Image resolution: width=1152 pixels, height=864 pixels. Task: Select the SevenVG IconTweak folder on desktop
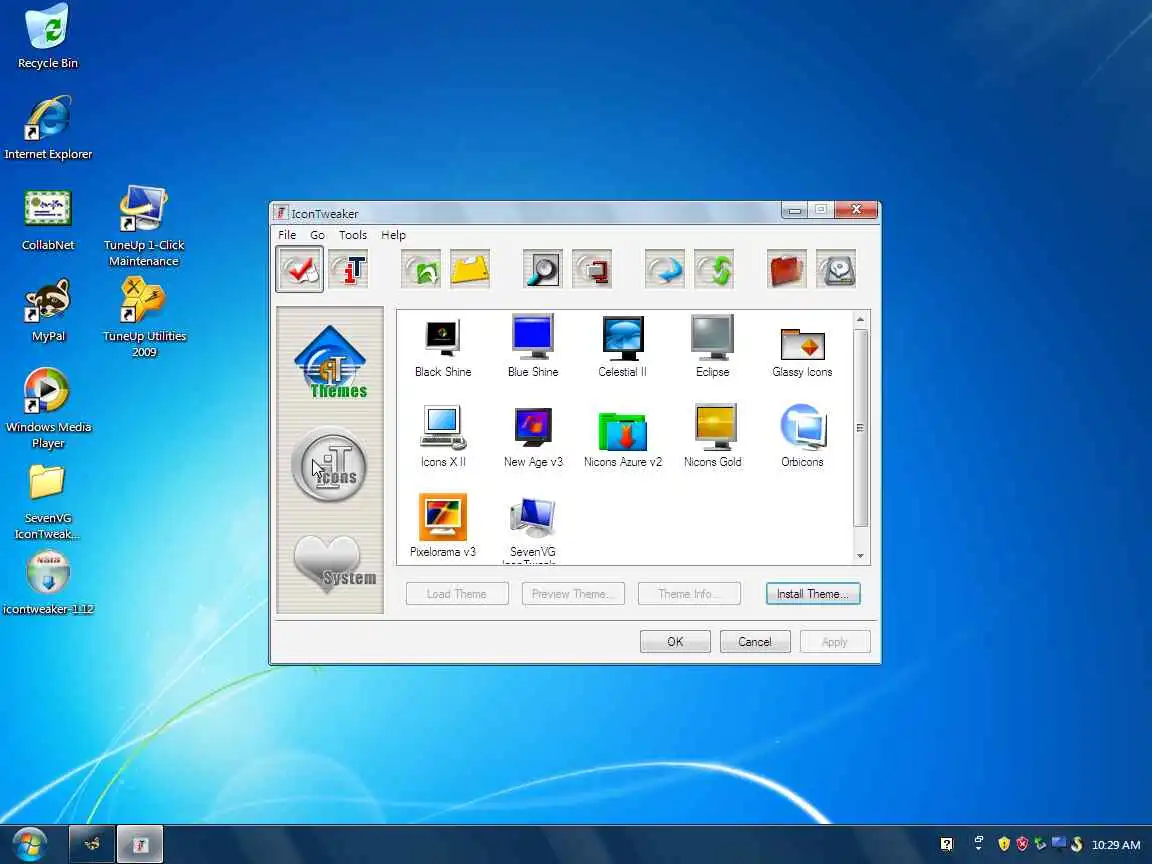tap(48, 502)
